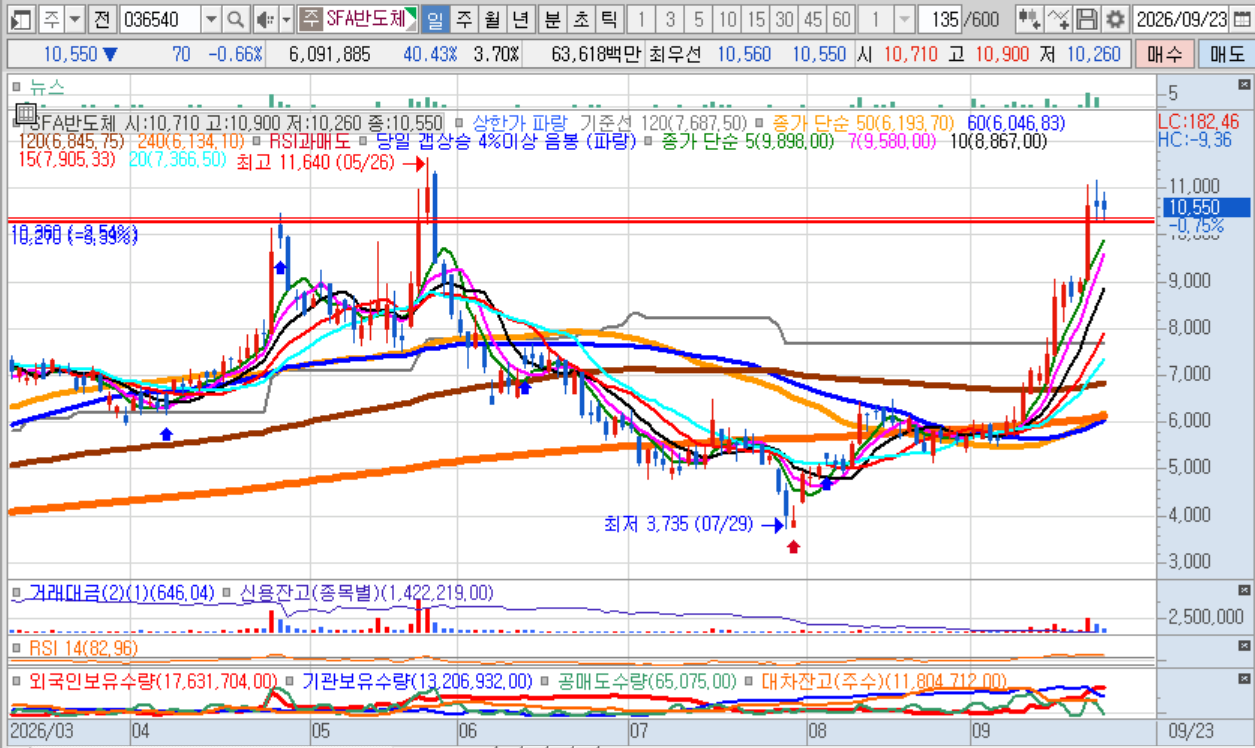Screen dimensions: 1255x748
Task: Expand the dropdown arrow next to the speaker icon
Action: click(x=287, y=19)
